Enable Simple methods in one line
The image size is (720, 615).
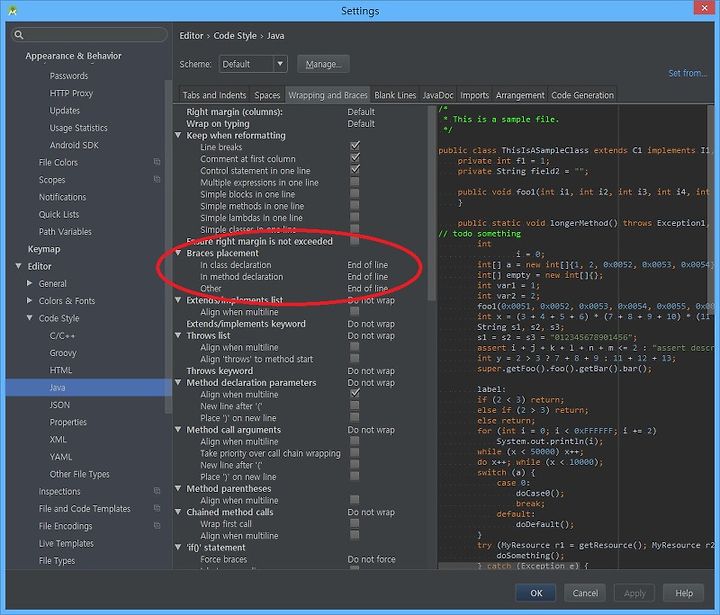(x=354, y=206)
